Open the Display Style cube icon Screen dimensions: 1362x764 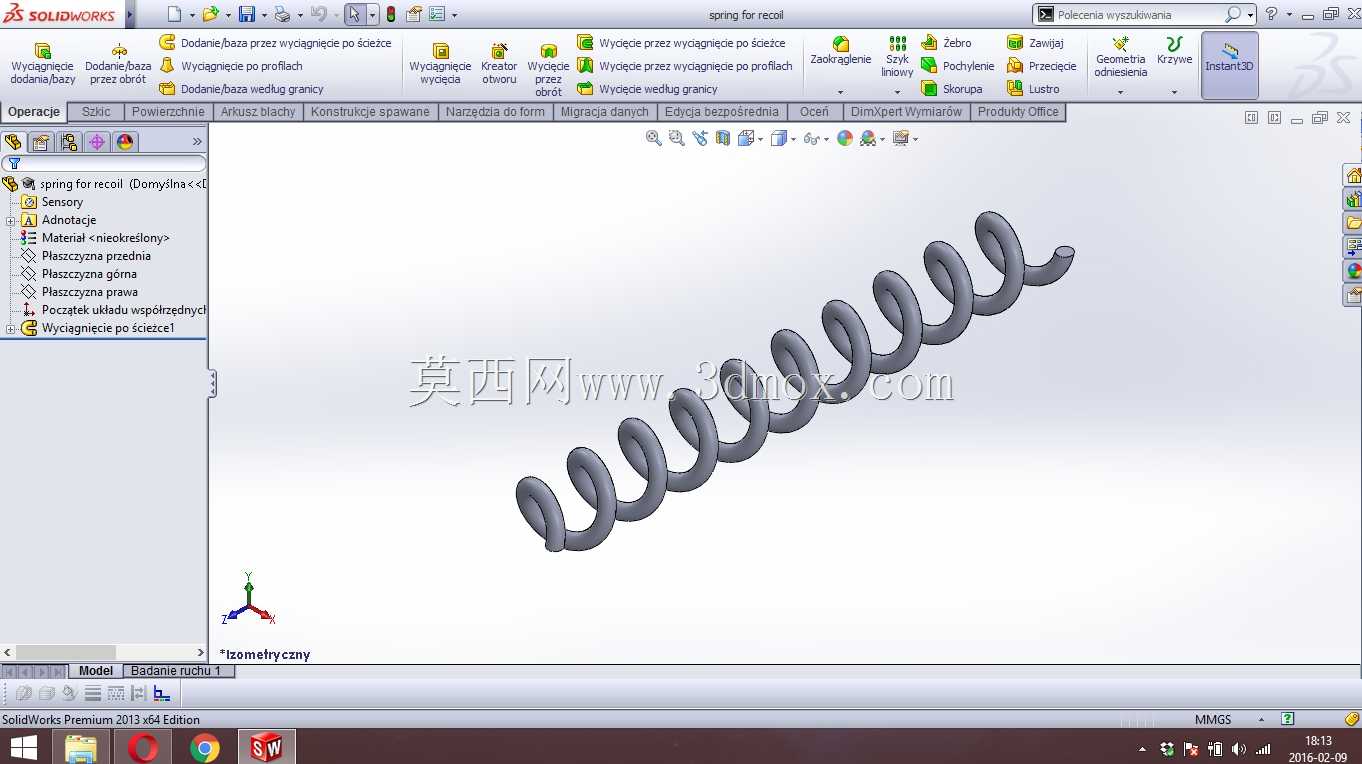click(x=779, y=138)
